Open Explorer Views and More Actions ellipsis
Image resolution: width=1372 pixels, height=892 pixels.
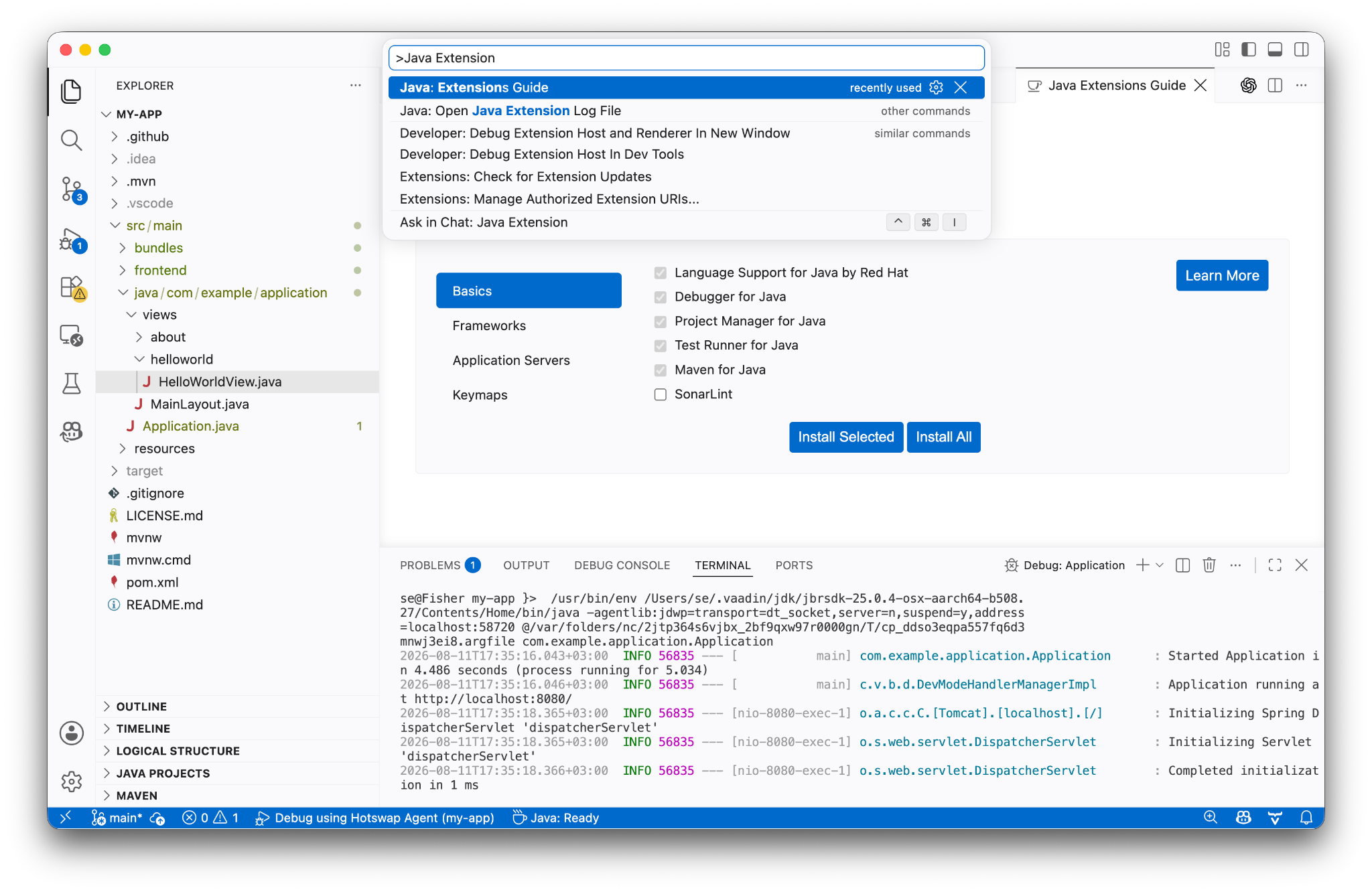pos(356,85)
